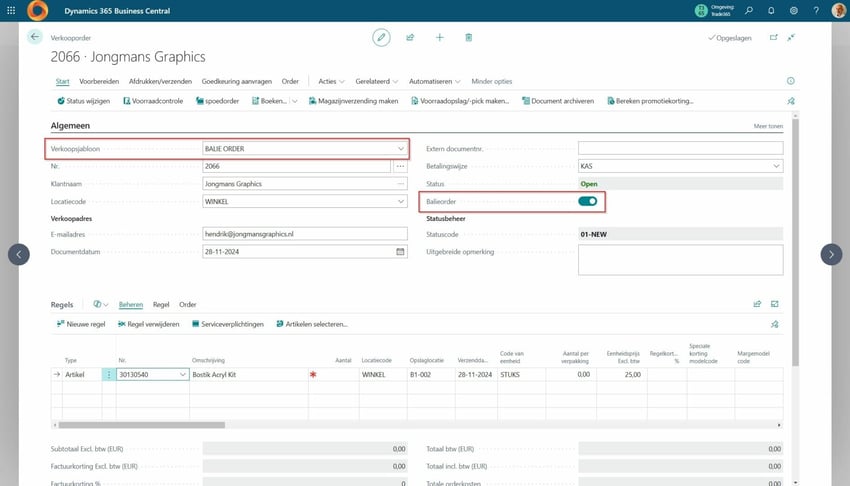Screen dimensions: 850x486
Task: Show the FactBox info pane icon
Action: click(791, 81)
